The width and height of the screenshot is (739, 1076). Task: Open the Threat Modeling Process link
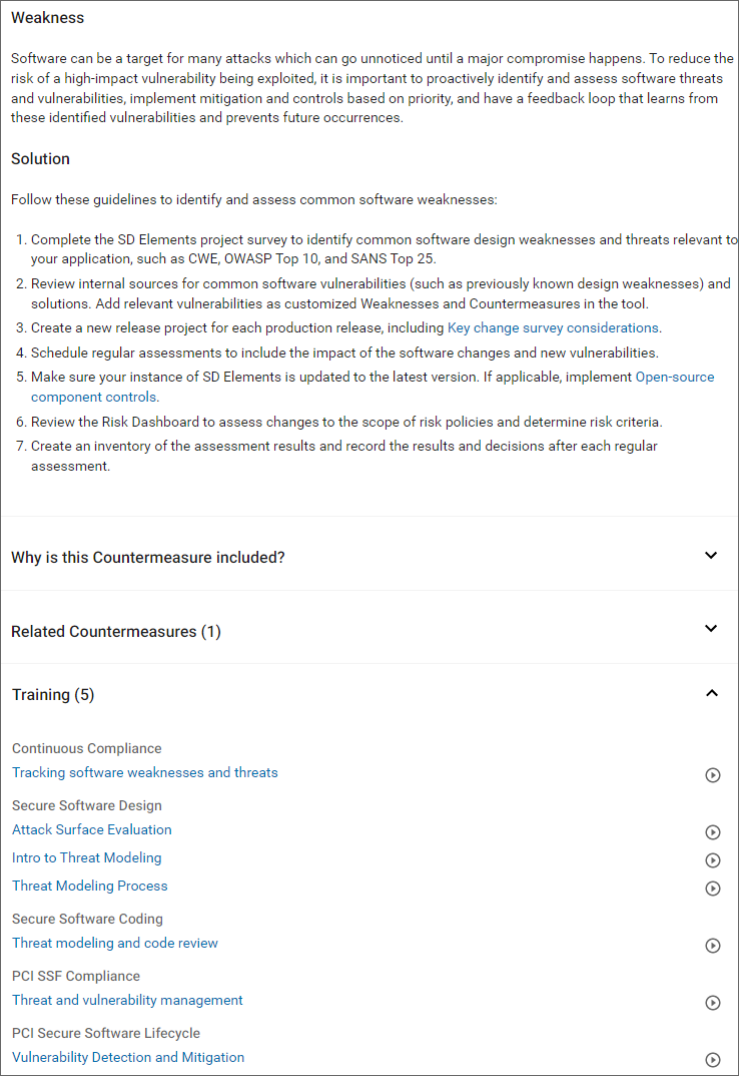tap(90, 885)
